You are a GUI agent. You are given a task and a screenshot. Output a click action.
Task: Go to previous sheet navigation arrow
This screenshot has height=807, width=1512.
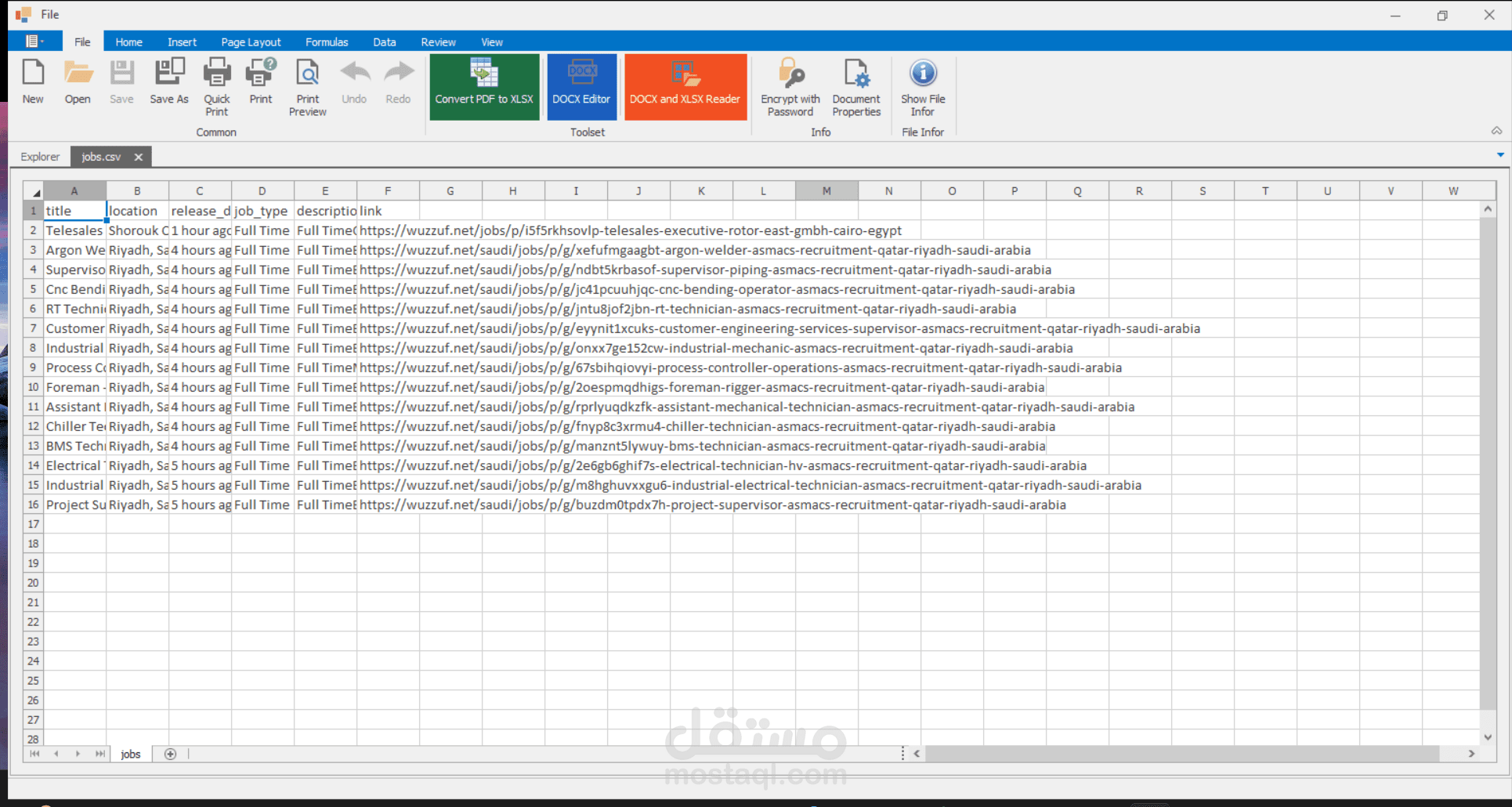pyautogui.click(x=56, y=754)
